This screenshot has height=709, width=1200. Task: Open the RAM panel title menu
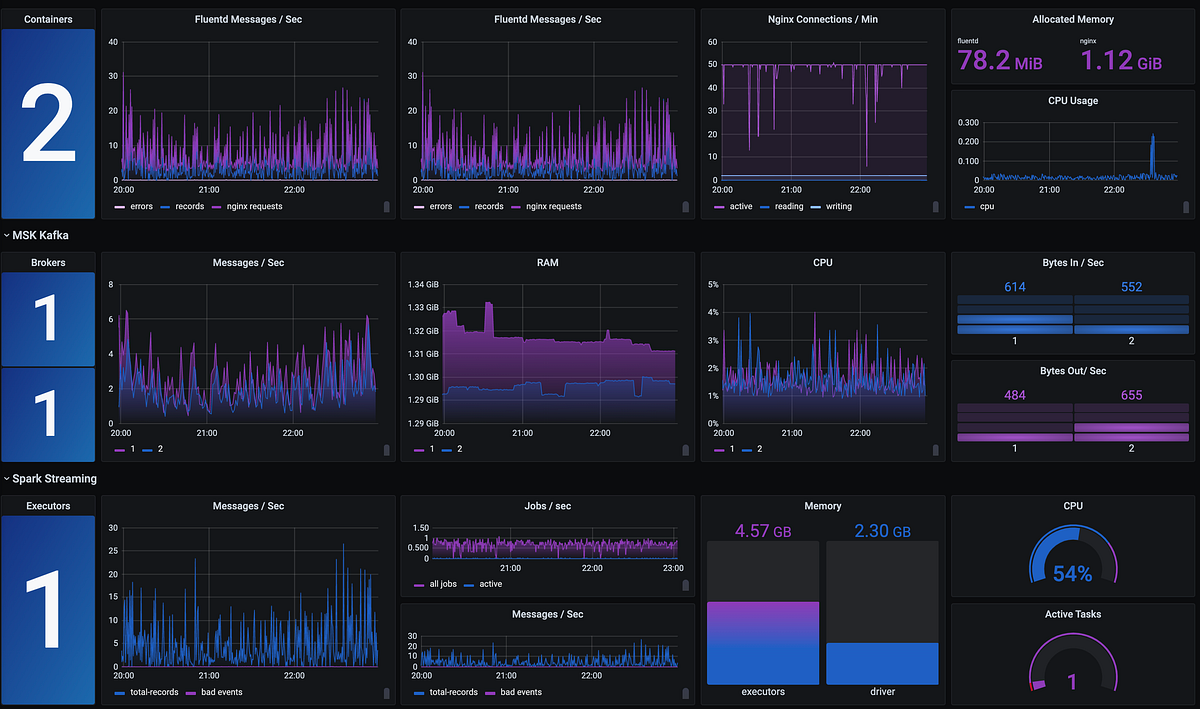(547, 262)
